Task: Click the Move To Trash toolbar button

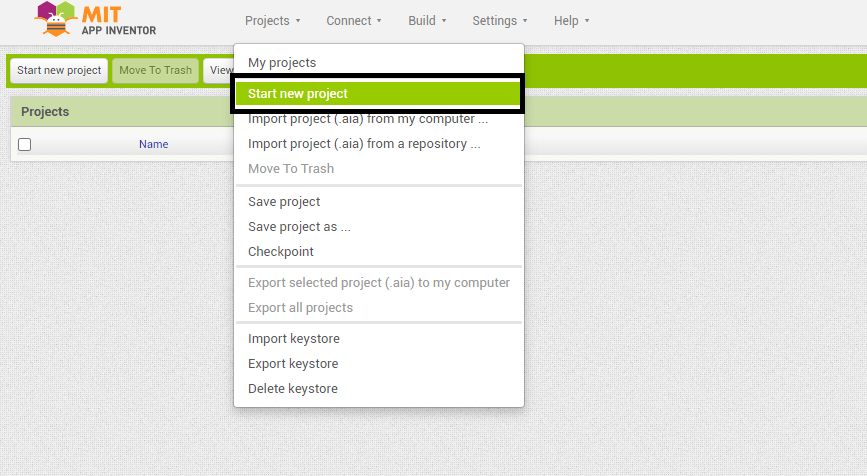Action: point(155,71)
